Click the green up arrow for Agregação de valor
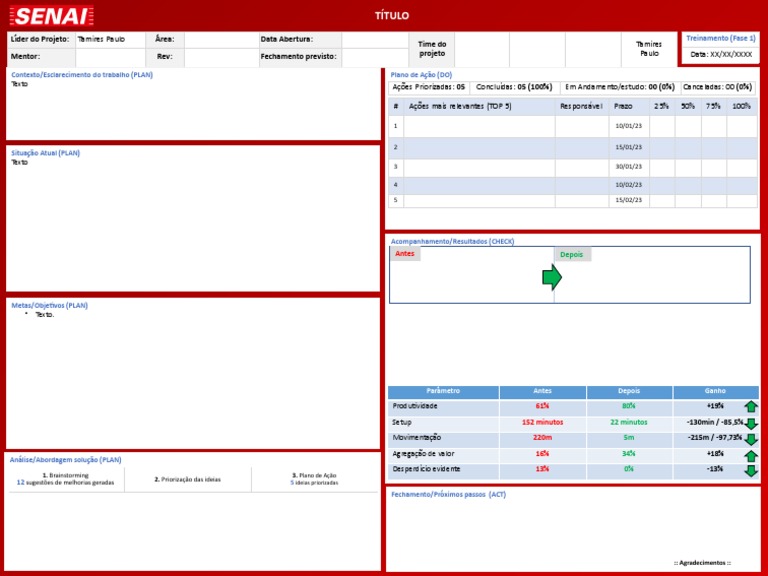The height and width of the screenshot is (576, 768). coord(750,455)
